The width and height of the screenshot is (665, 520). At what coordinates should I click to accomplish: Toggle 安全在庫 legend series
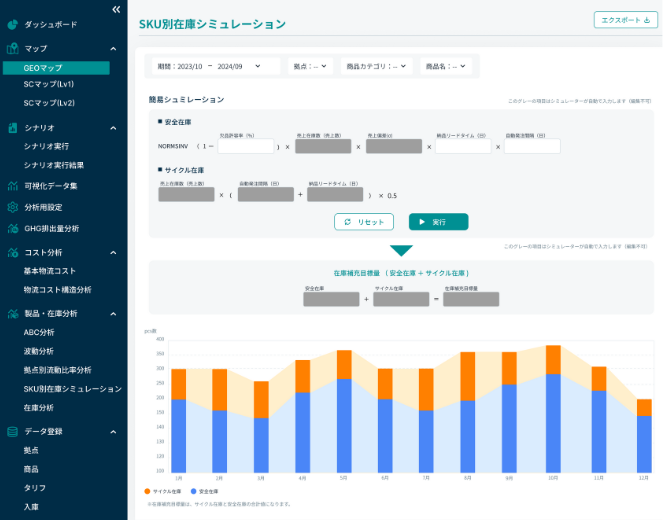pyautogui.click(x=204, y=491)
